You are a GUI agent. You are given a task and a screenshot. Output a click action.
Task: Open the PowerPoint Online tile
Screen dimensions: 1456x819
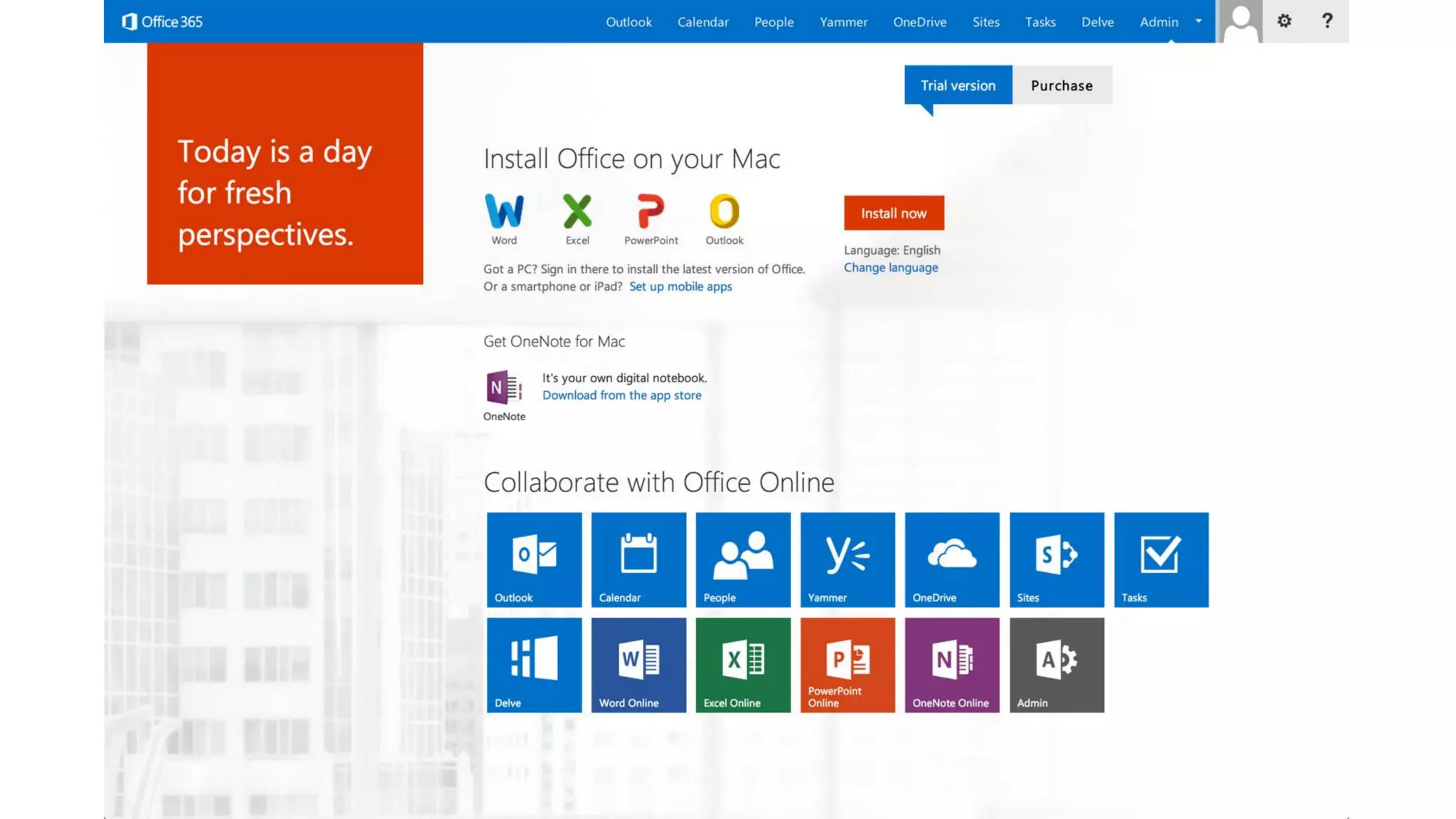coord(847,665)
